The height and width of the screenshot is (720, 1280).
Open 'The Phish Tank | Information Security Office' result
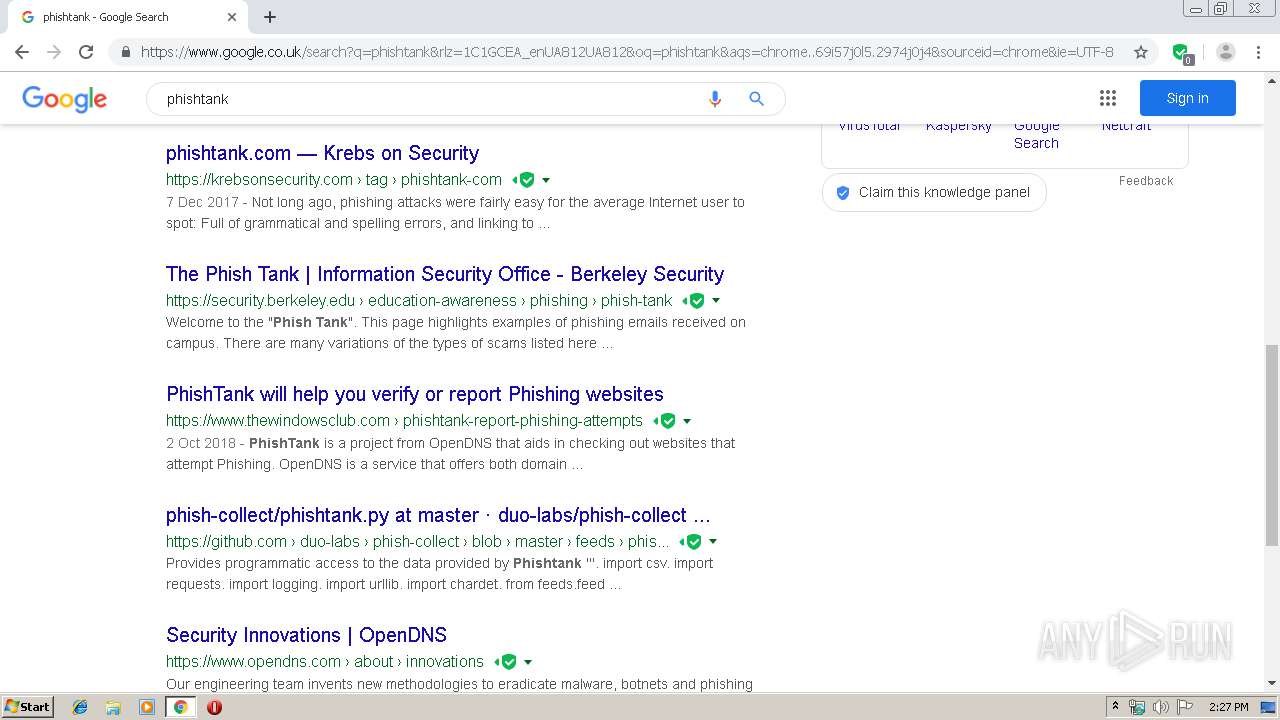coord(445,274)
